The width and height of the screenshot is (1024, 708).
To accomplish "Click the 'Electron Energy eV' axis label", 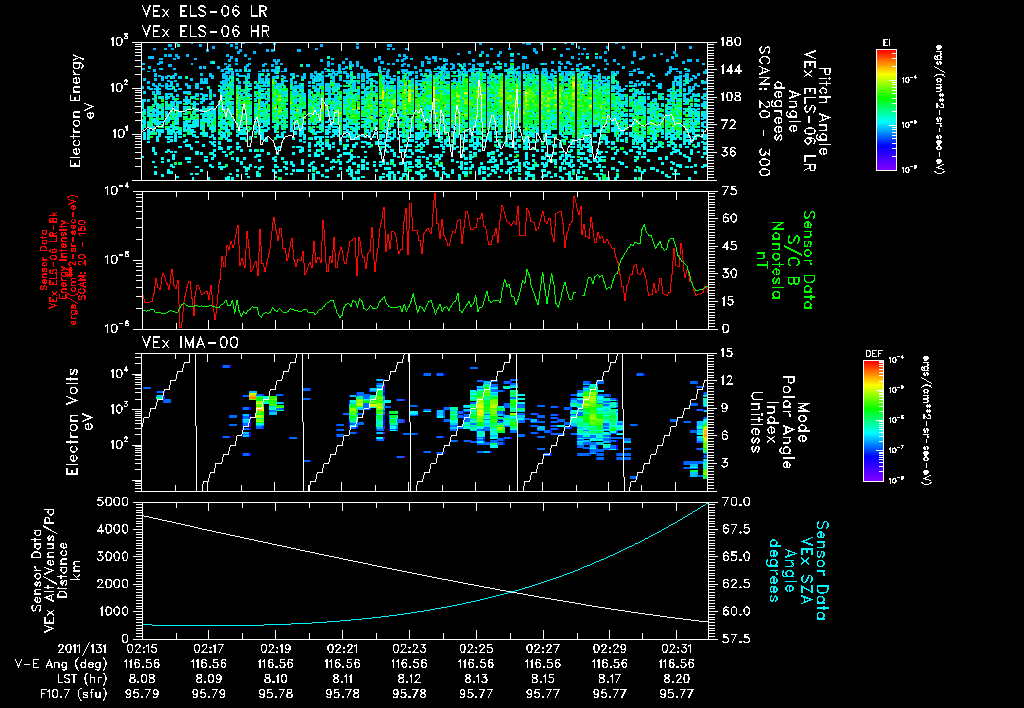I will pos(82,111).
